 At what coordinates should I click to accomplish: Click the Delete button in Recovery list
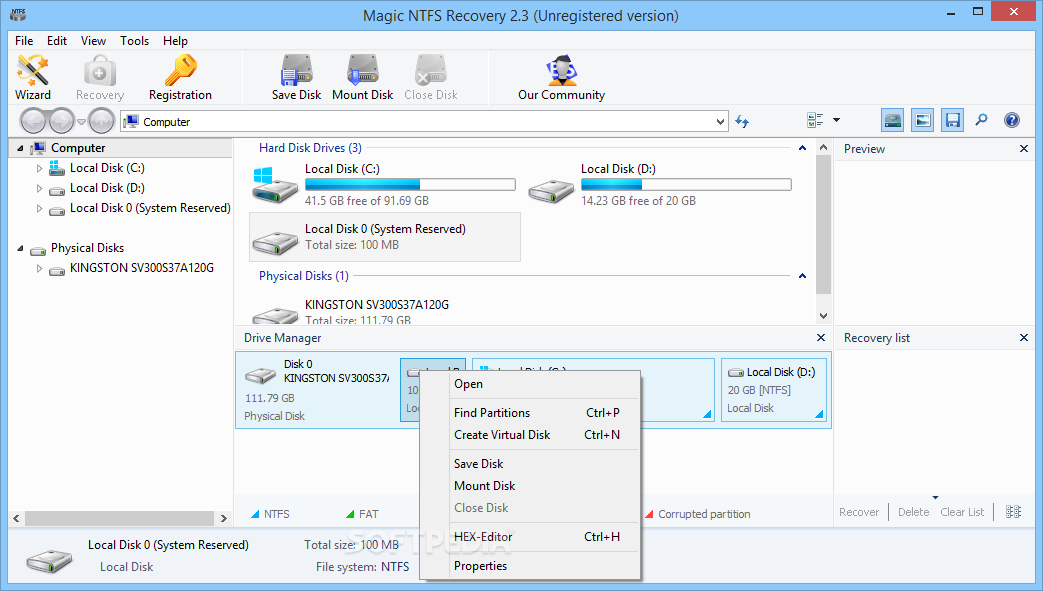pos(913,512)
